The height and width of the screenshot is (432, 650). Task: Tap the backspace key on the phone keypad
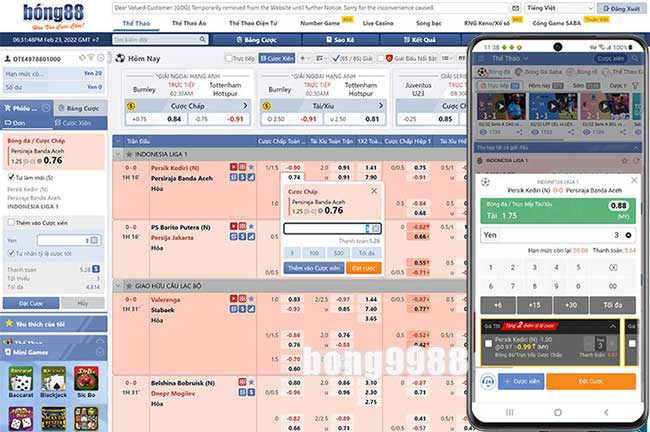pyautogui.click(x=613, y=267)
